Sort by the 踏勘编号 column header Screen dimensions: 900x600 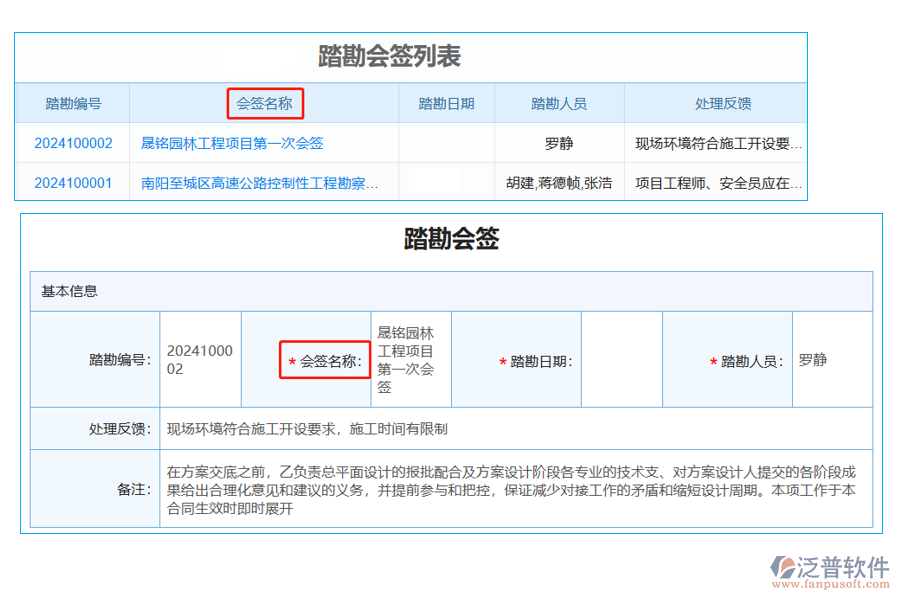74,103
